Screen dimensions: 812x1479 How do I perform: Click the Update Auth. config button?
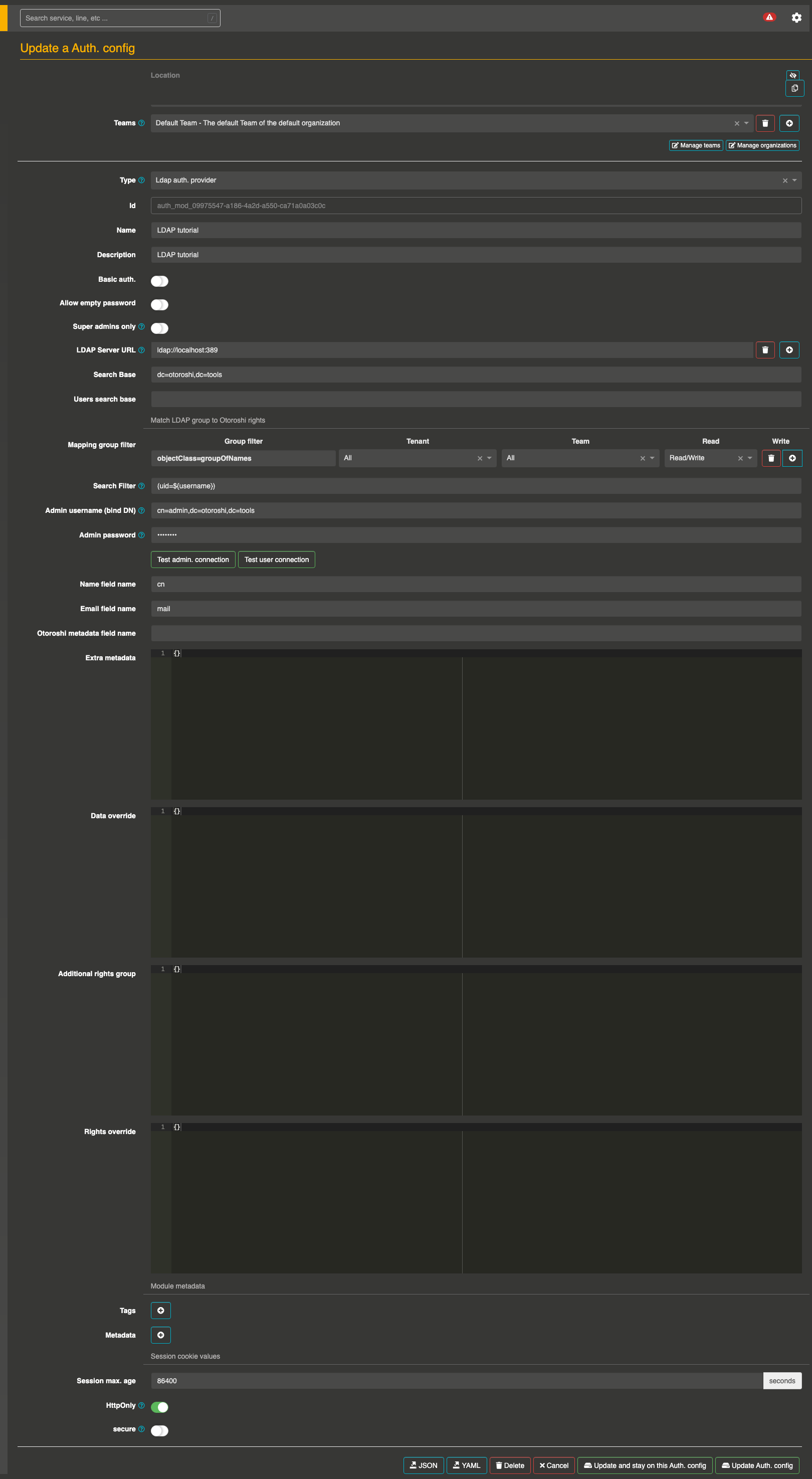tap(757, 1465)
